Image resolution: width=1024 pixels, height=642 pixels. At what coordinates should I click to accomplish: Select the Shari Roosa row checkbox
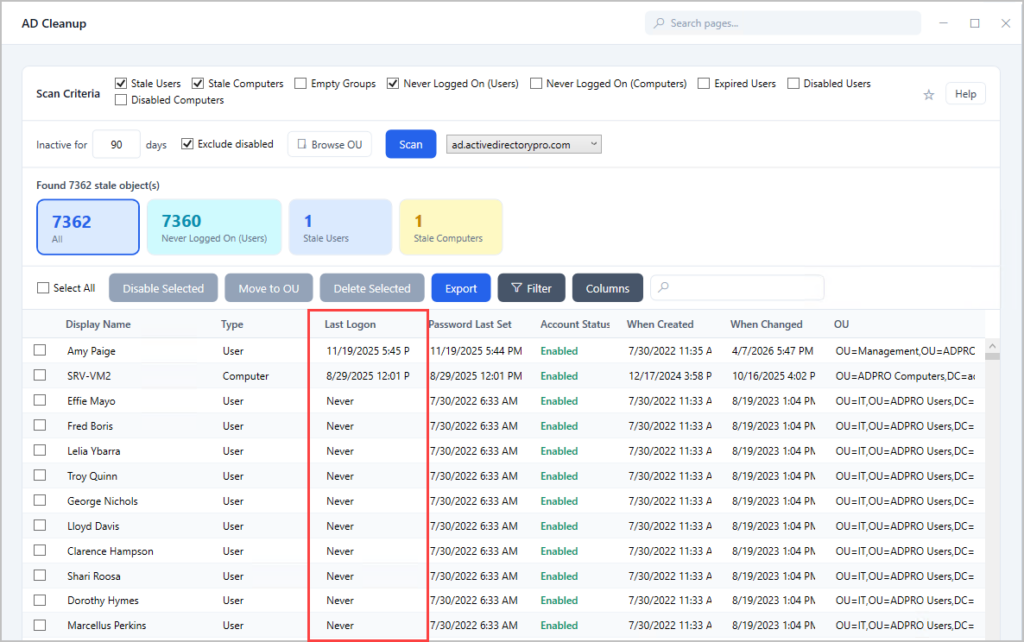tap(40, 575)
